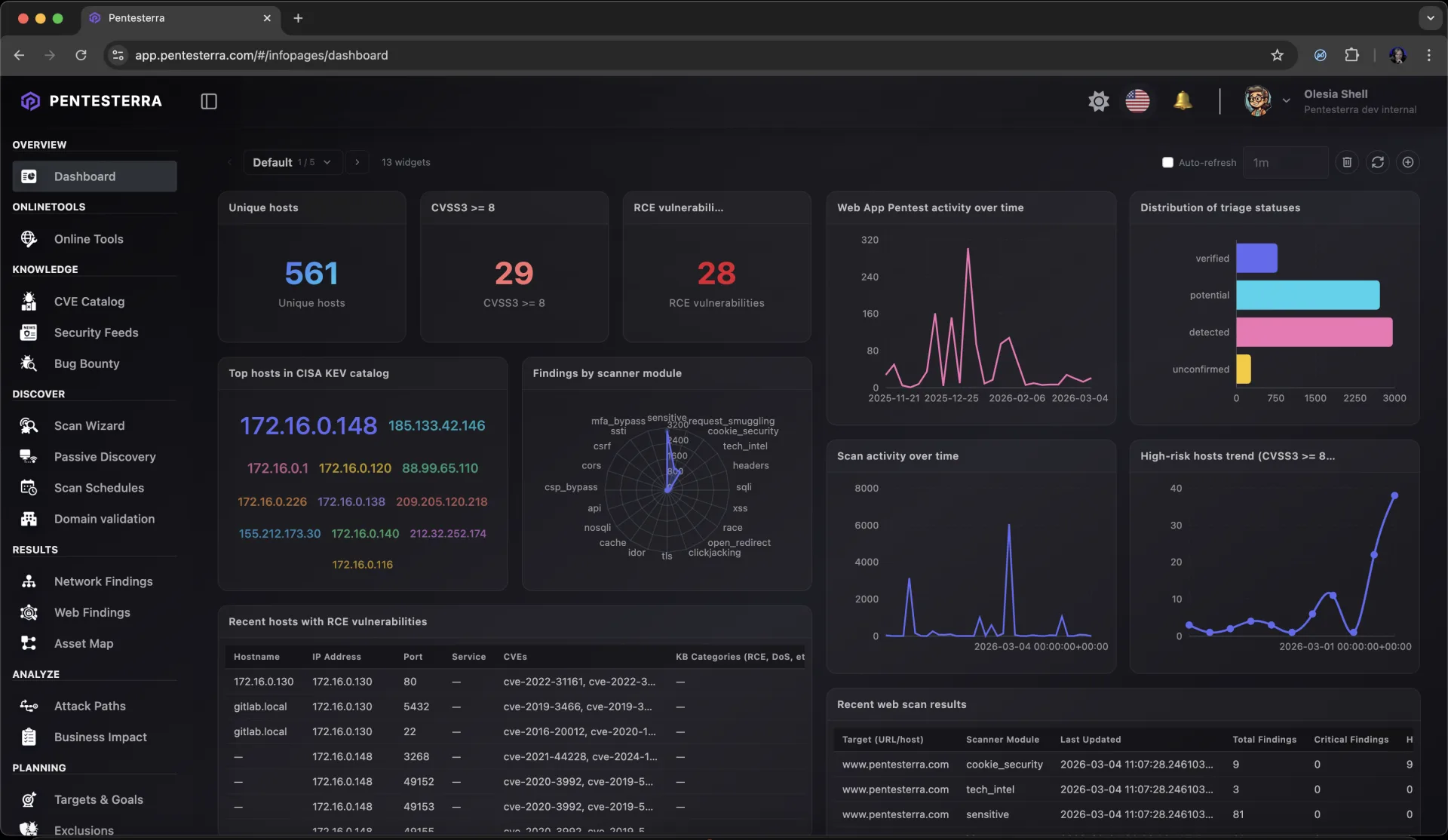This screenshot has height=840, width=1448.
Task: Go to the next dashboard page chevron
Action: click(356, 162)
